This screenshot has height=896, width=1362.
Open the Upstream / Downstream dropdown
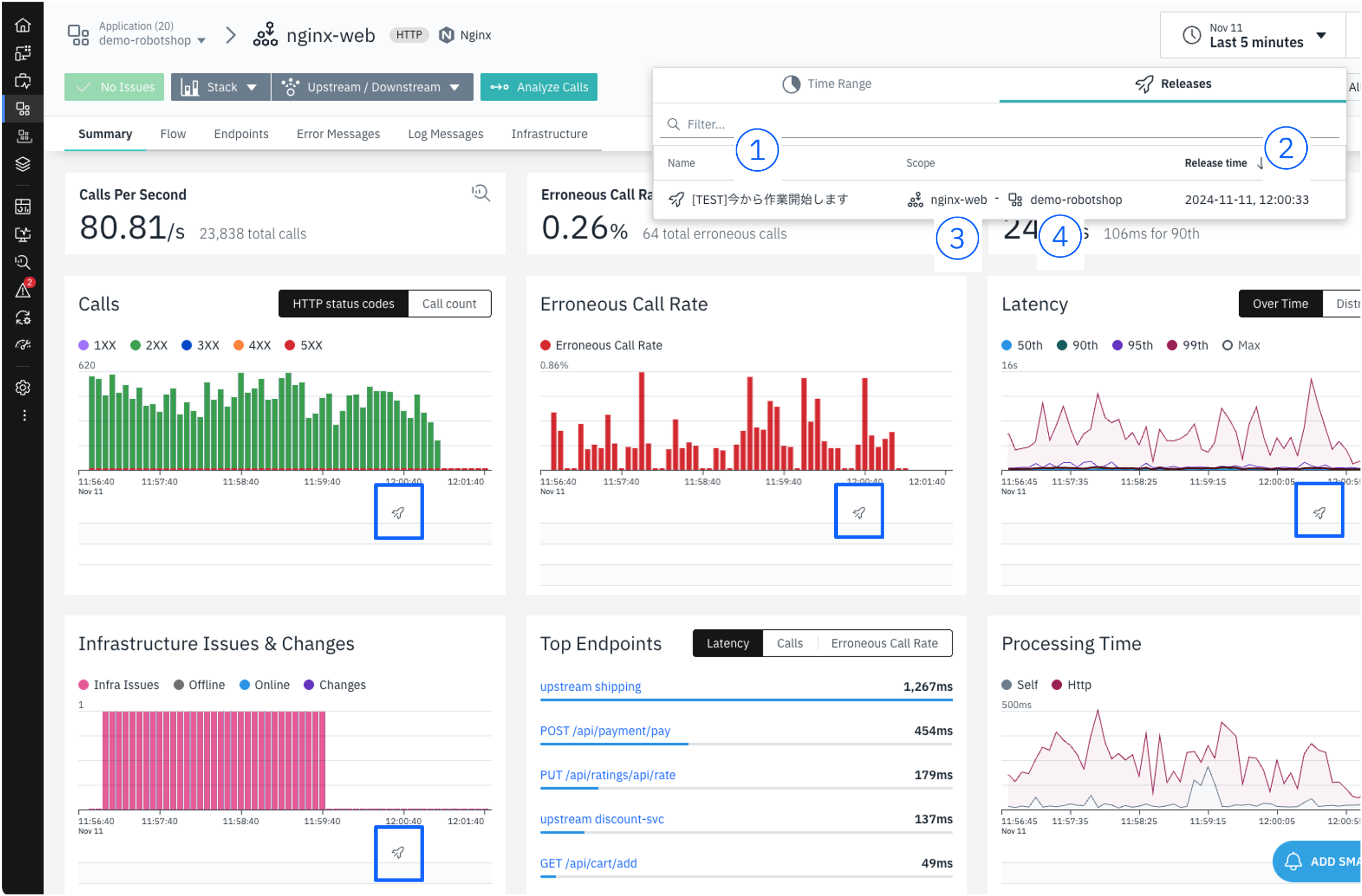(x=372, y=87)
